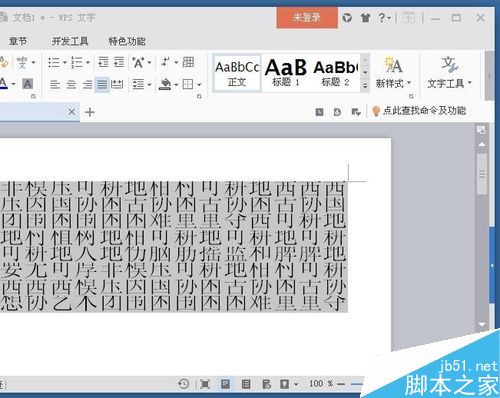Click the phonetic guide (wén) icon
This screenshot has height=398, width=500.
[x=22, y=62]
